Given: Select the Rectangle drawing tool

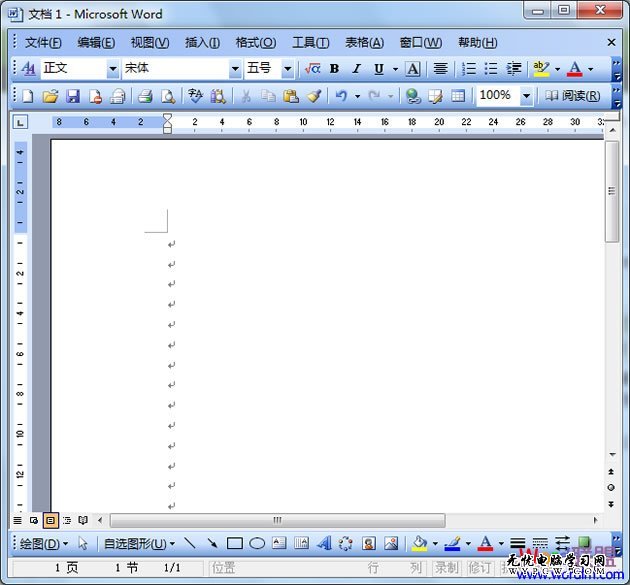Looking at the screenshot, I should tap(235, 544).
